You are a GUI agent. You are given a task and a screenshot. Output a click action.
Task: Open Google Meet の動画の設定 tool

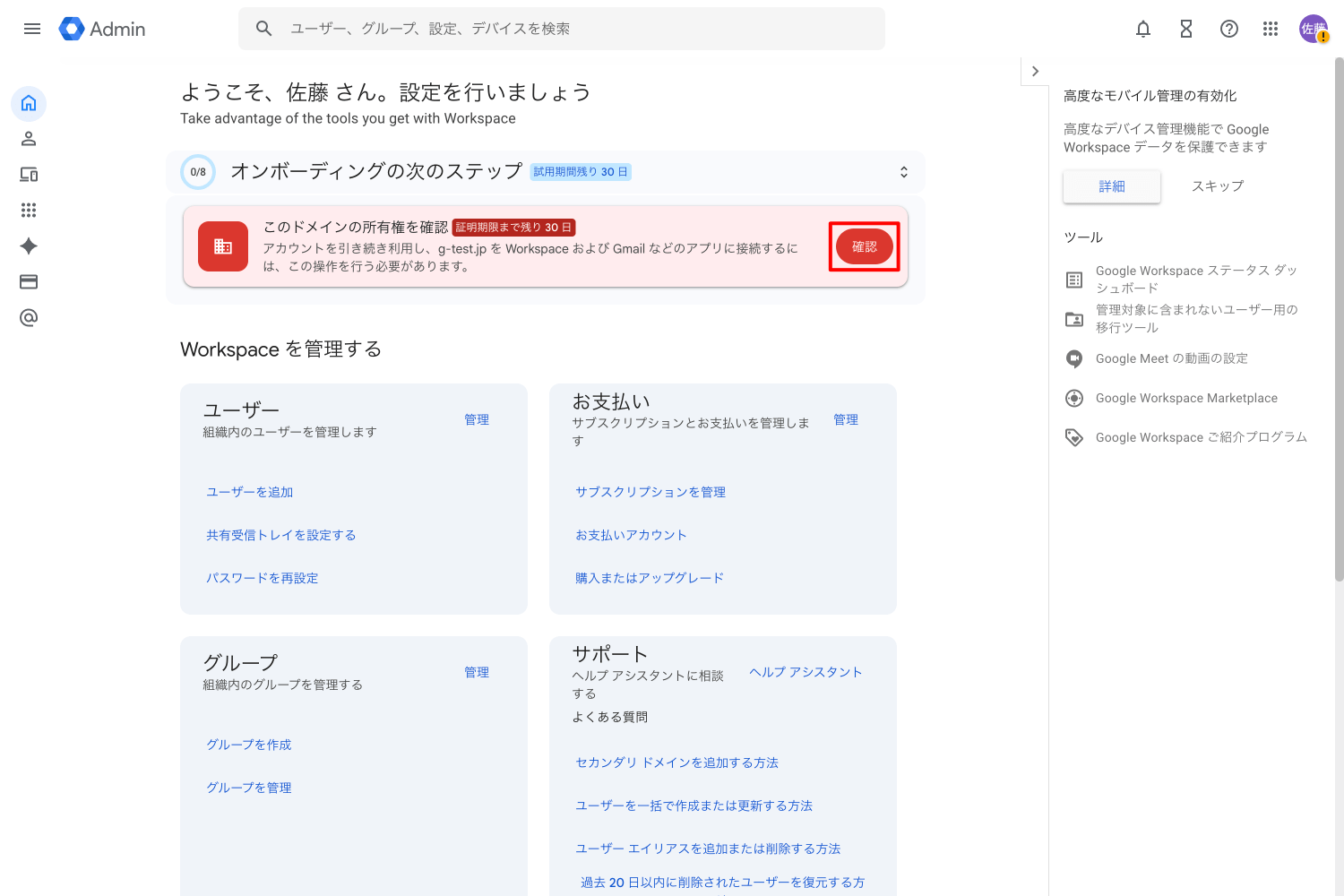[1171, 358]
